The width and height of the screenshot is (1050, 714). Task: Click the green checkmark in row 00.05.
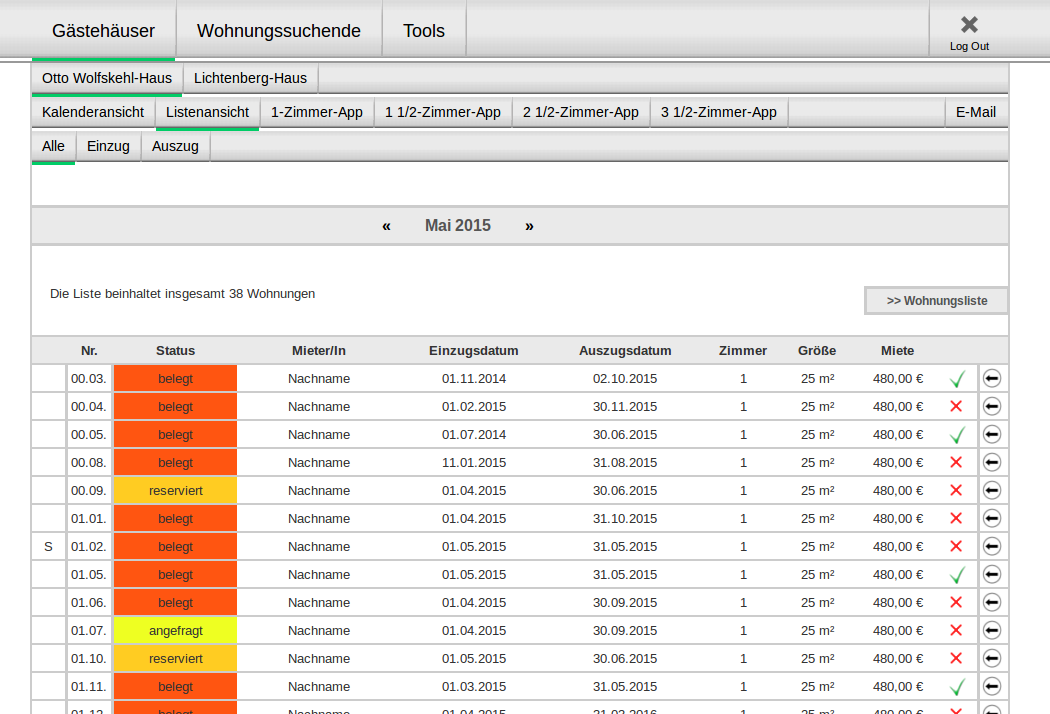coord(956,434)
